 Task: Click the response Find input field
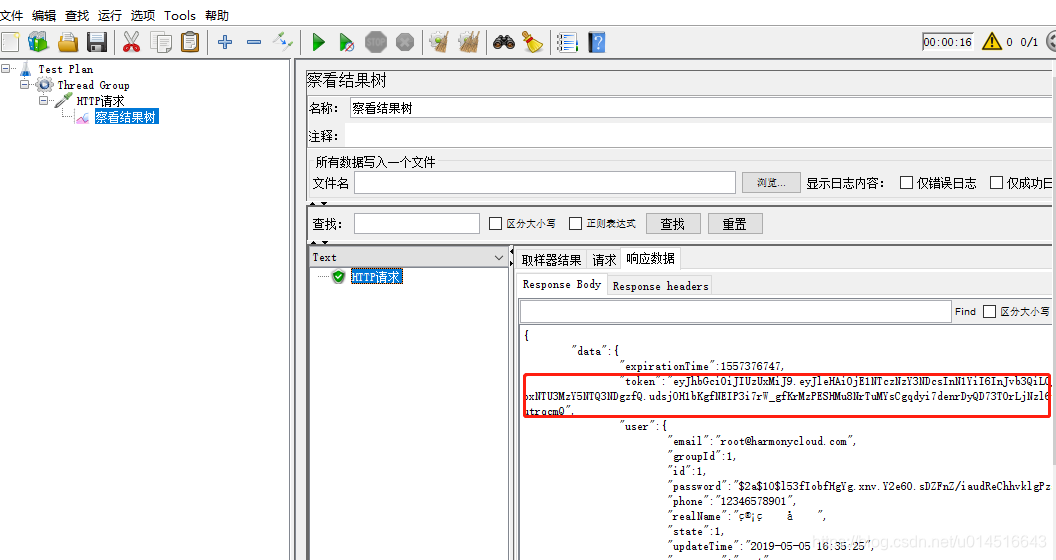(x=735, y=312)
